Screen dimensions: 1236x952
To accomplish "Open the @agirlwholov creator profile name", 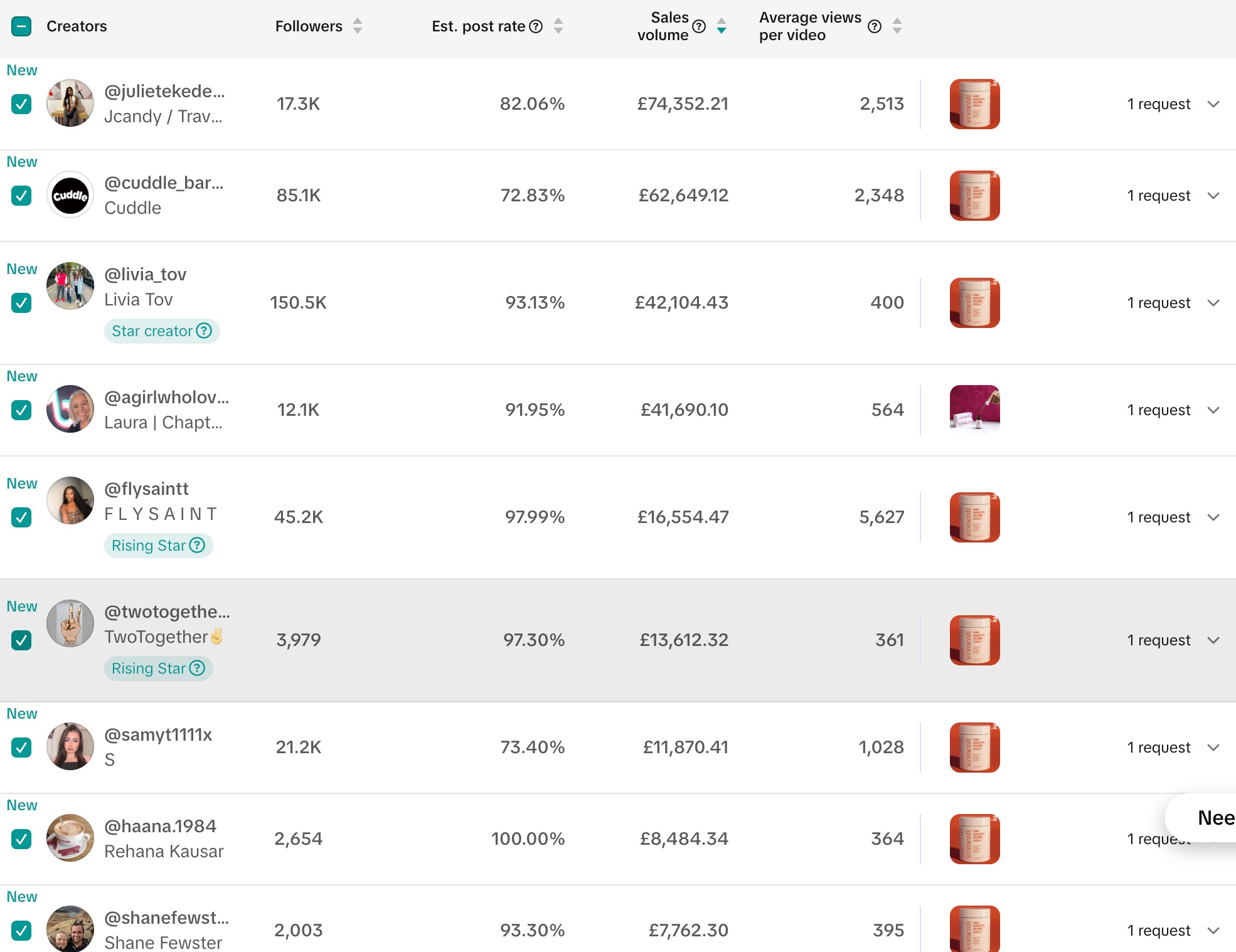I will pyautogui.click(x=166, y=397).
